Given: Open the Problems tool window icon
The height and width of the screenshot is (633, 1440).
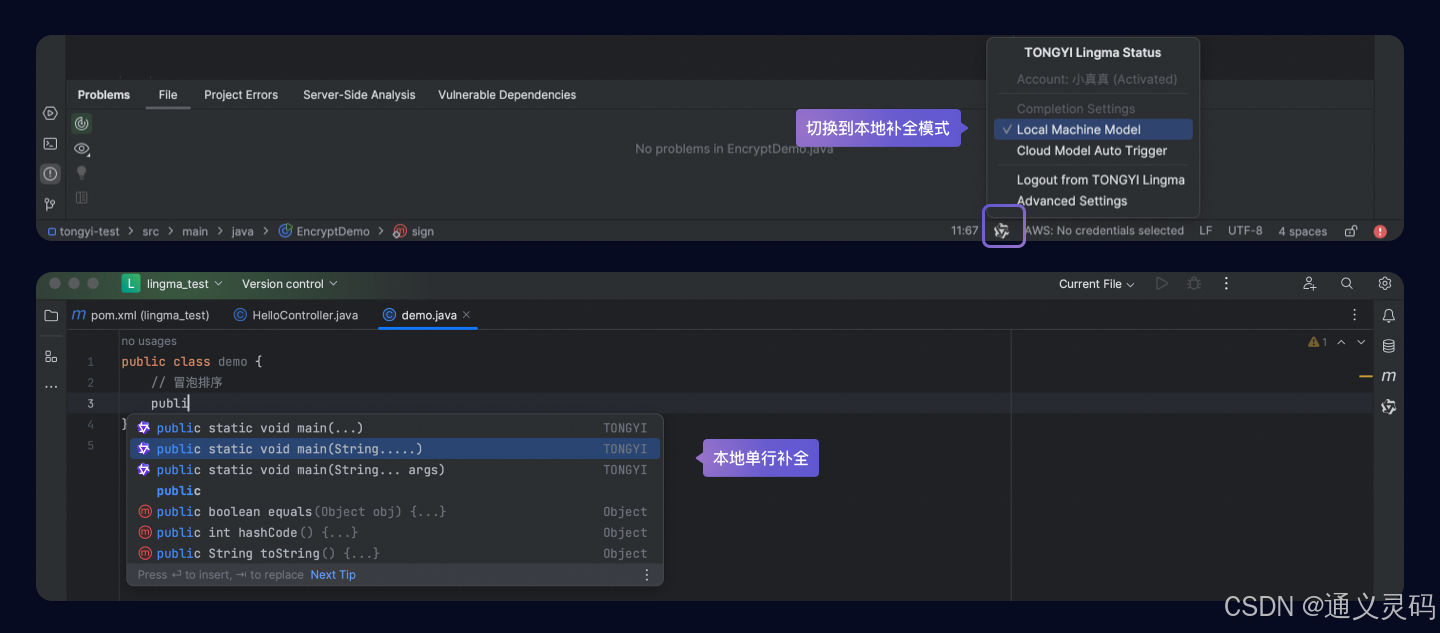Looking at the screenshot, I should click(x=50, y=174).
